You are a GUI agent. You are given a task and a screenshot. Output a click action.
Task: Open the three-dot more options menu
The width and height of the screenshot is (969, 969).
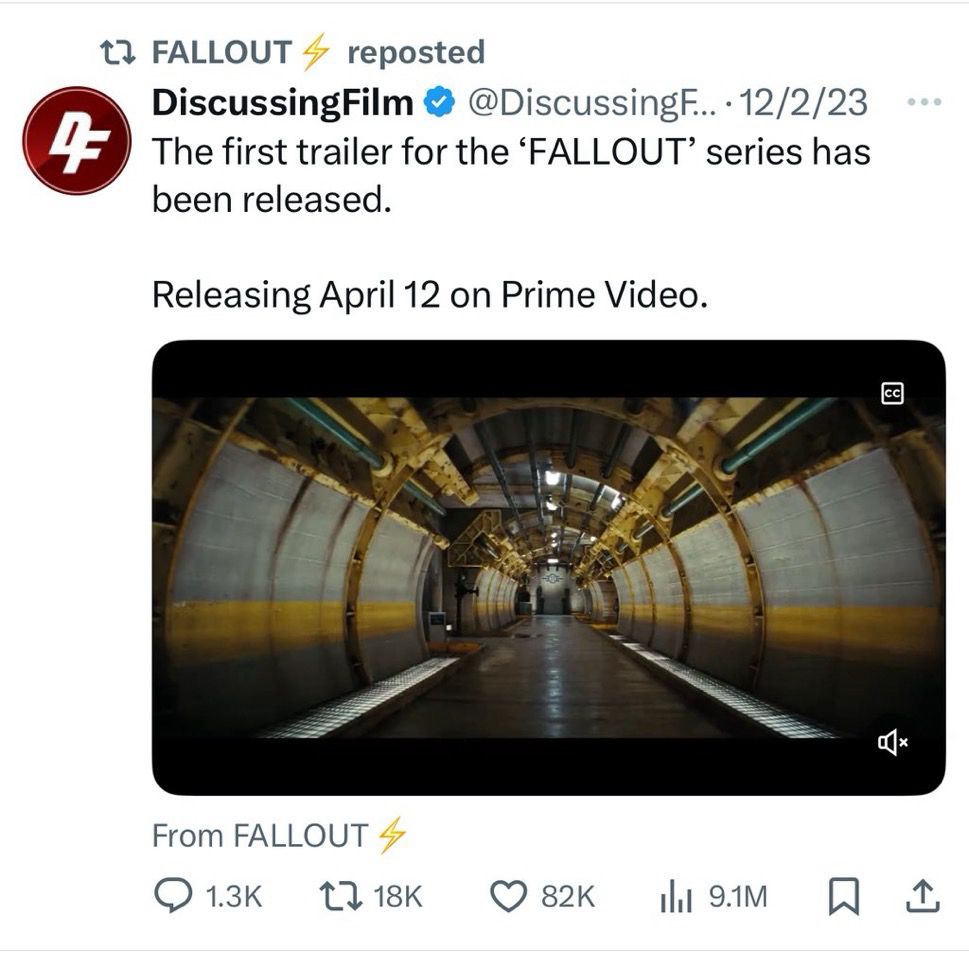coord(922,103)
